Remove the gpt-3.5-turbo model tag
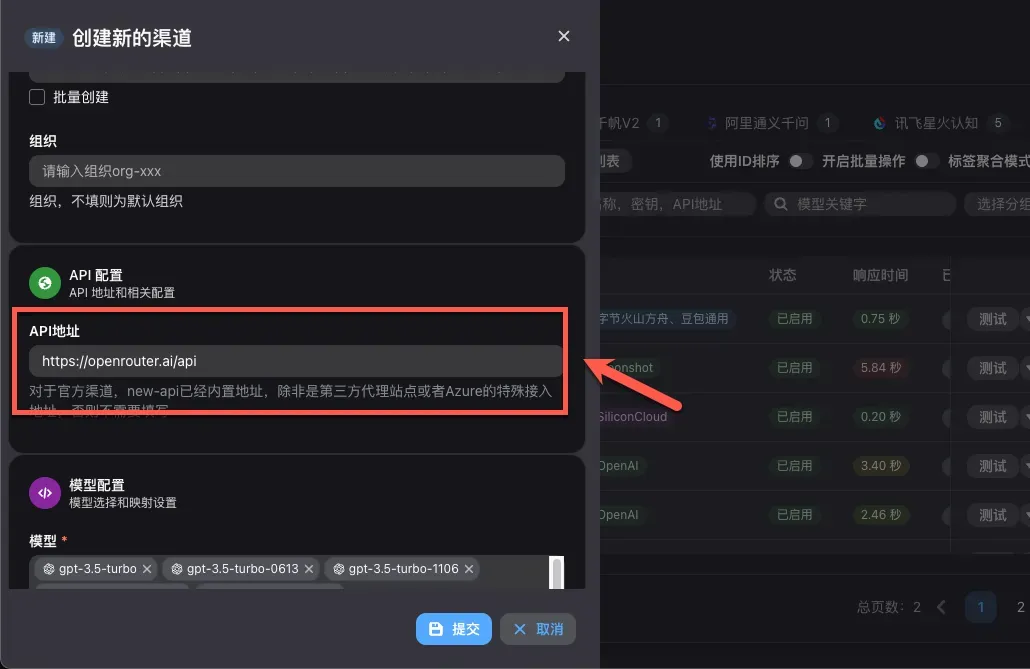The width and height of the screenshot is (1030, 669). [147, 569]
